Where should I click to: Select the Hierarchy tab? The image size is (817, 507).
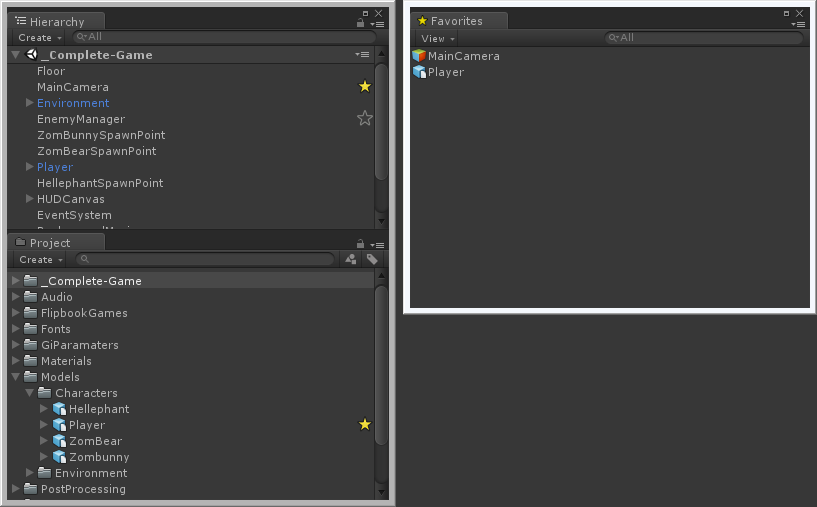coord(56,21)
